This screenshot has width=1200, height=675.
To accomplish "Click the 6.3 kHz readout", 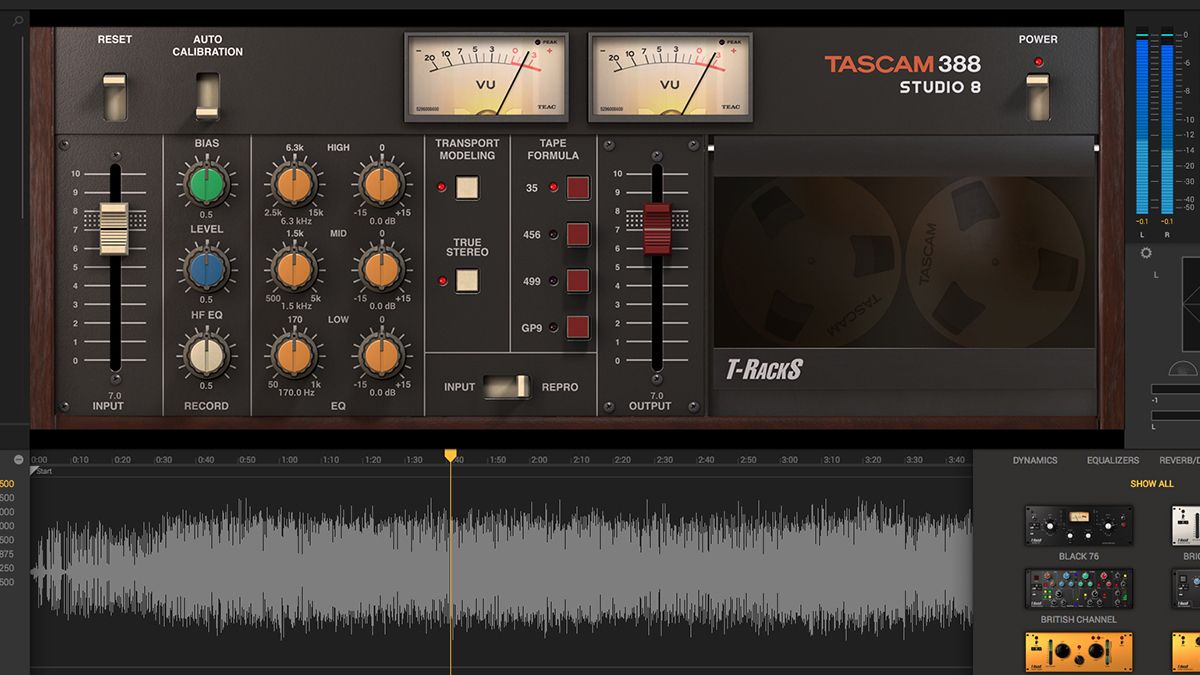I will [295, 221].
